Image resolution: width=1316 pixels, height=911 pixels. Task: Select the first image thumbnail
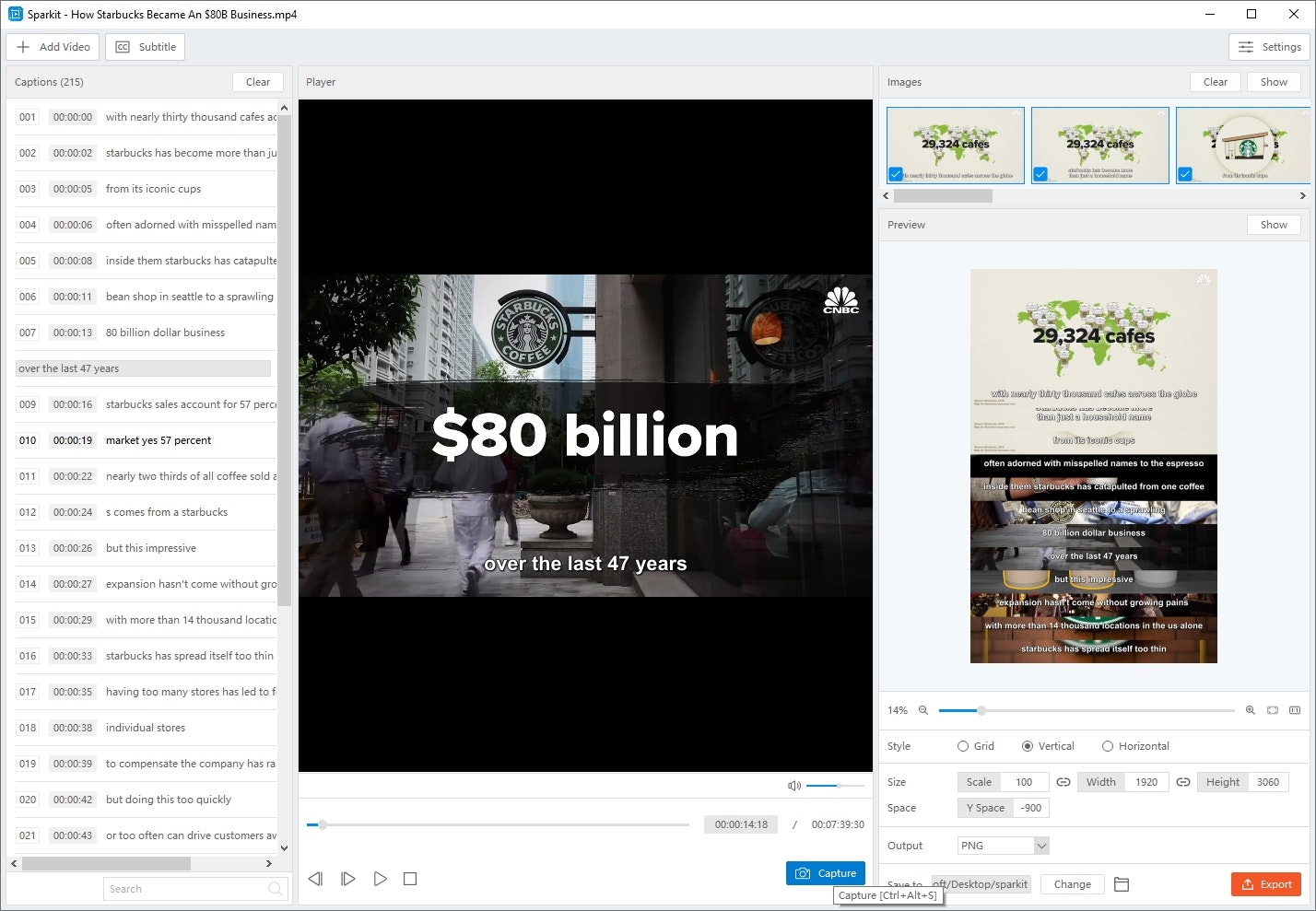pos(956,146)
